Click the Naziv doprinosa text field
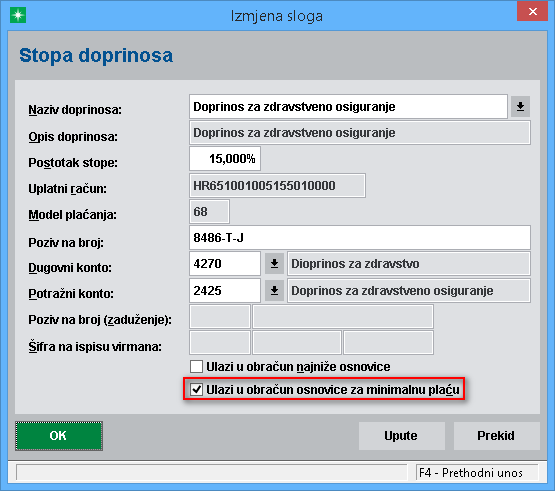Viewport: 555px width, 491px height. 348,107
